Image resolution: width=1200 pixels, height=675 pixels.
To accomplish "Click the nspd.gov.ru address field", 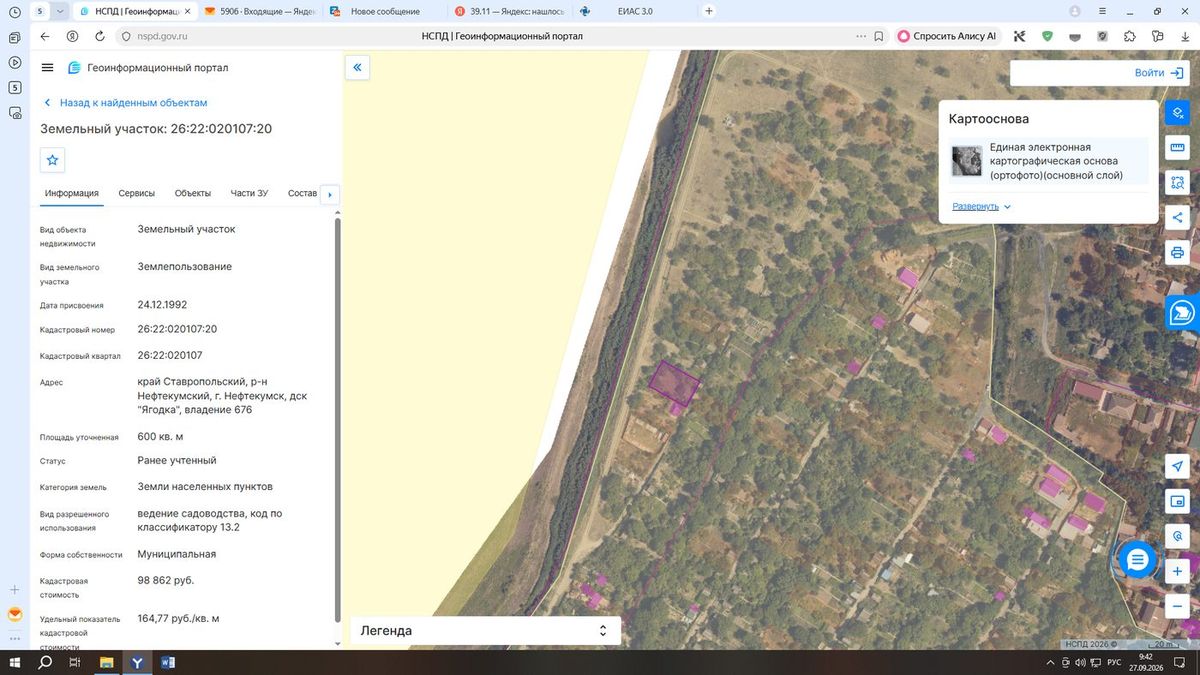I will click(162, 36).
